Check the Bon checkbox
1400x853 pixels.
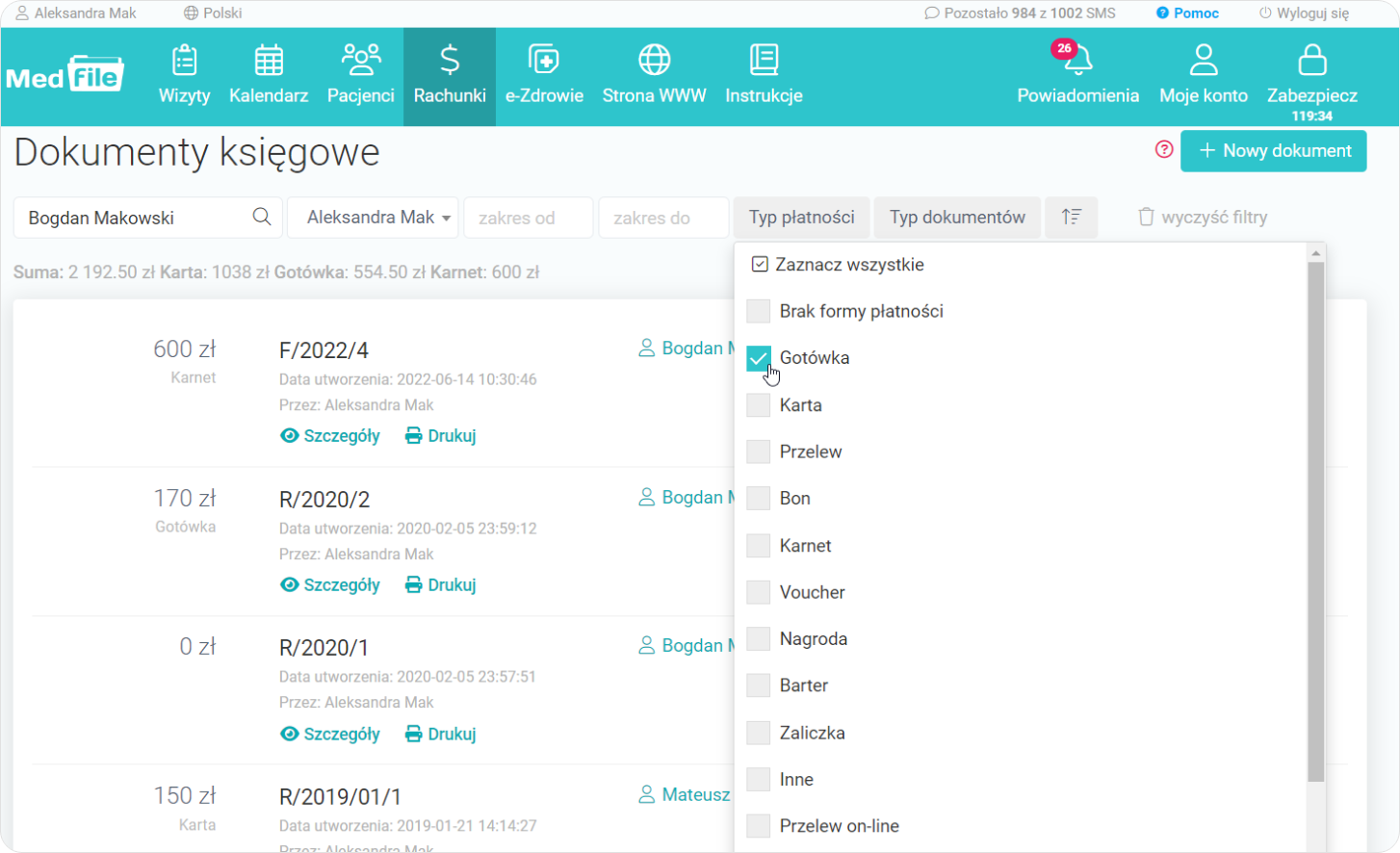point(759,498)
